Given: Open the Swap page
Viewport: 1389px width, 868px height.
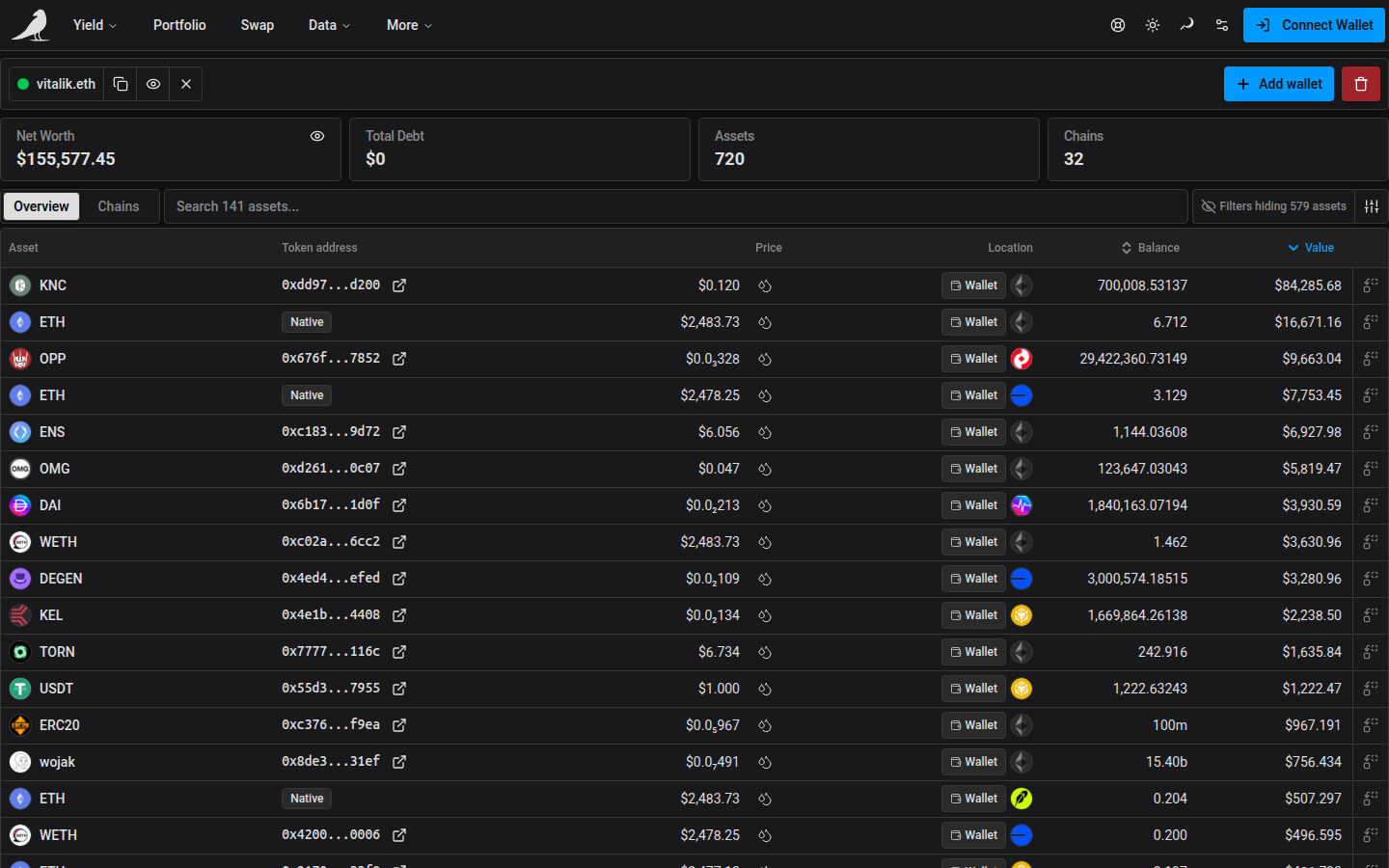Looking at the screenshot, I should click(x=258, y=25).
